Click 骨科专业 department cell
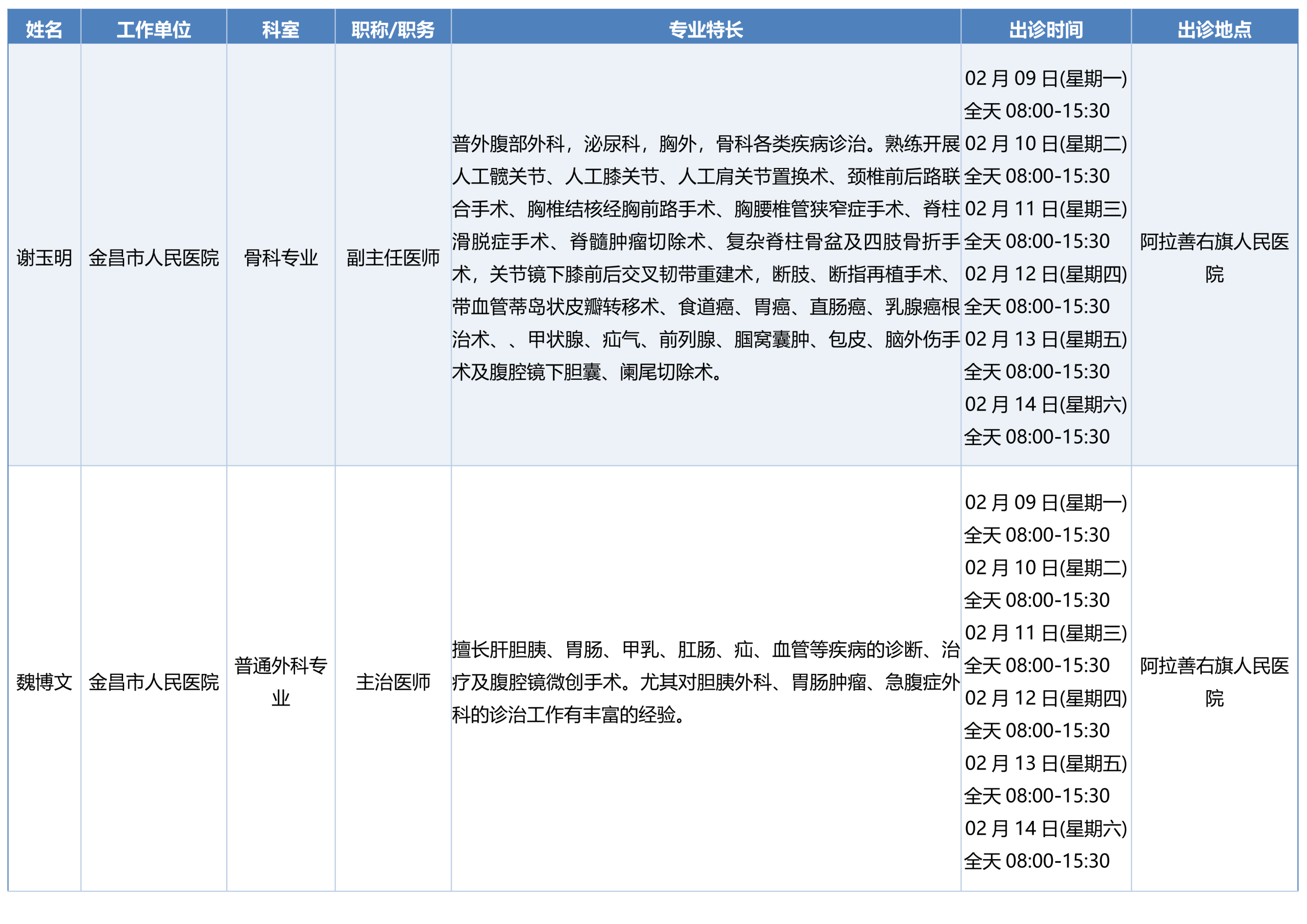The height and width of the screenshot is (924, 1307). 281,258
